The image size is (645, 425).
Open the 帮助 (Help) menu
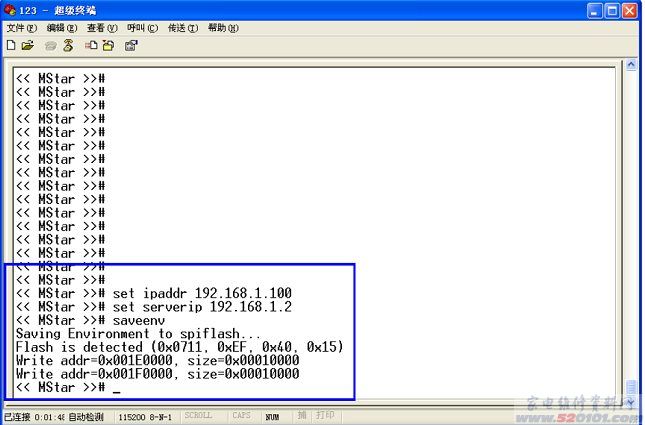click(222, 28)
